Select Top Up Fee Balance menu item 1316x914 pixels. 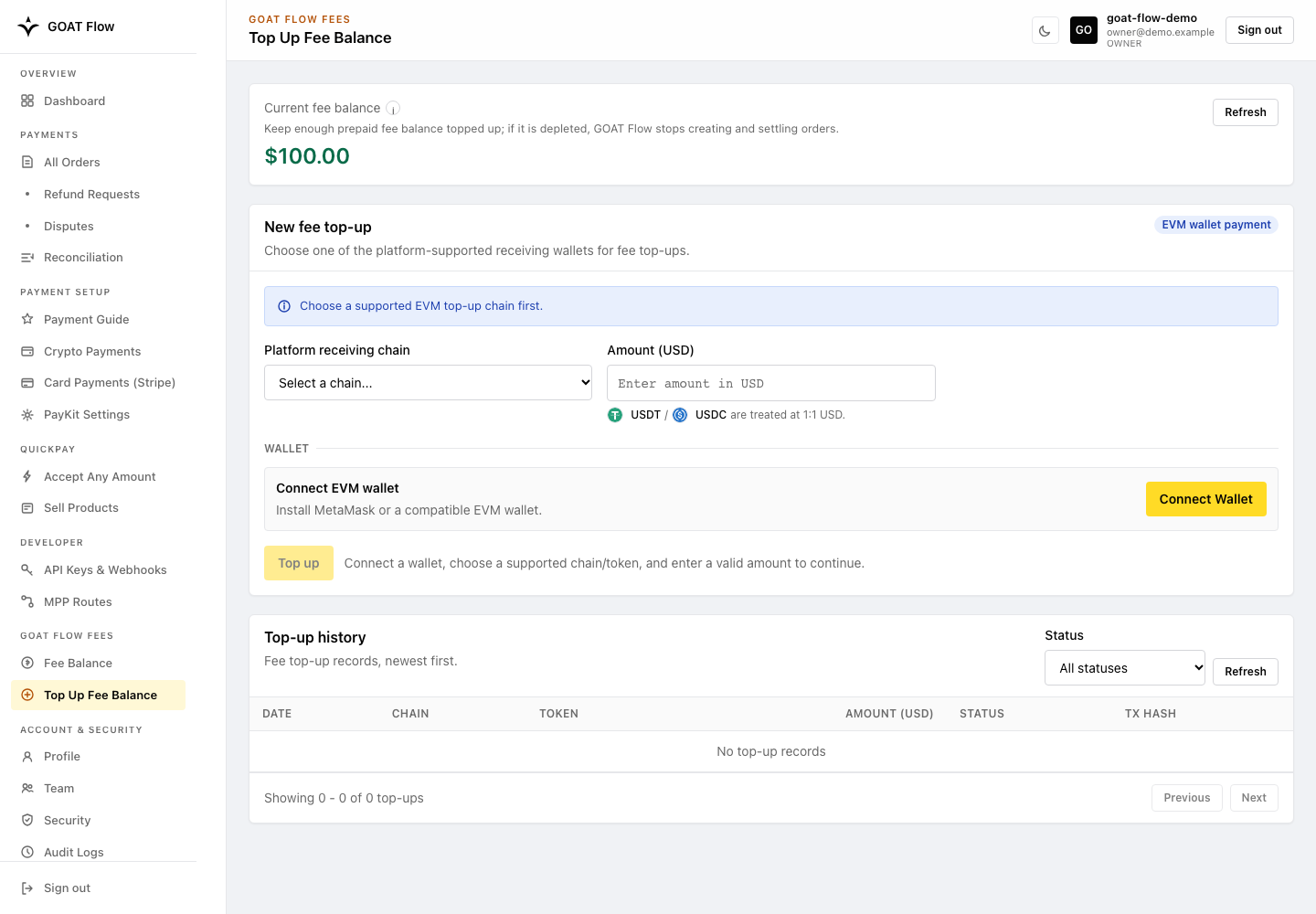pyautogui.click(x=98, y=695)
